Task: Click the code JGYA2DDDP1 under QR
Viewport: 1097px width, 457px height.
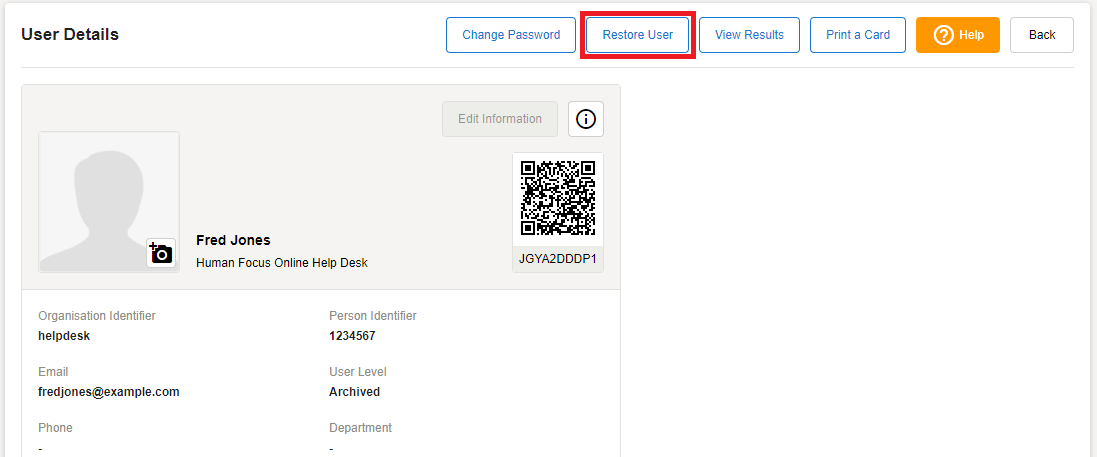Action: pyautogui.click(x=558, y=259)
